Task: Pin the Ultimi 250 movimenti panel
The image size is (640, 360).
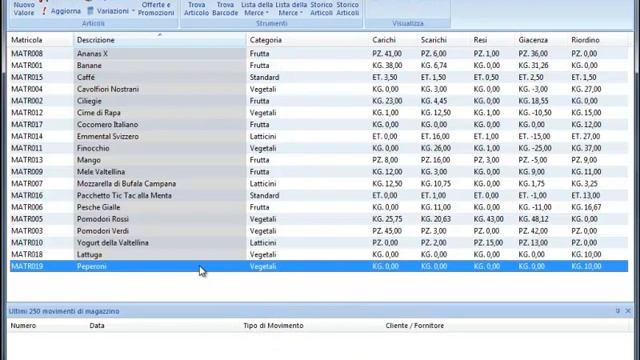Action: tap(618, 311)
